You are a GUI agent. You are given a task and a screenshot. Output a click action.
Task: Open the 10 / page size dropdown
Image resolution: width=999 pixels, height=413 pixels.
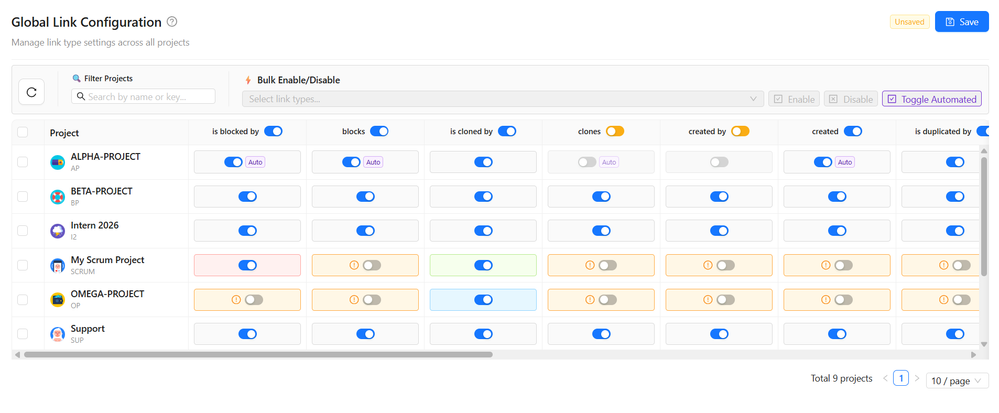[957, 380]
